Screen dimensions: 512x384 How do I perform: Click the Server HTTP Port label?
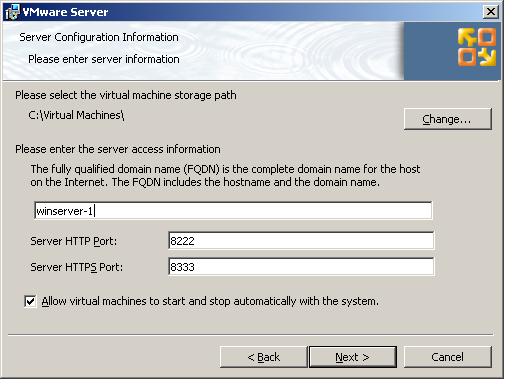(74, 241)
